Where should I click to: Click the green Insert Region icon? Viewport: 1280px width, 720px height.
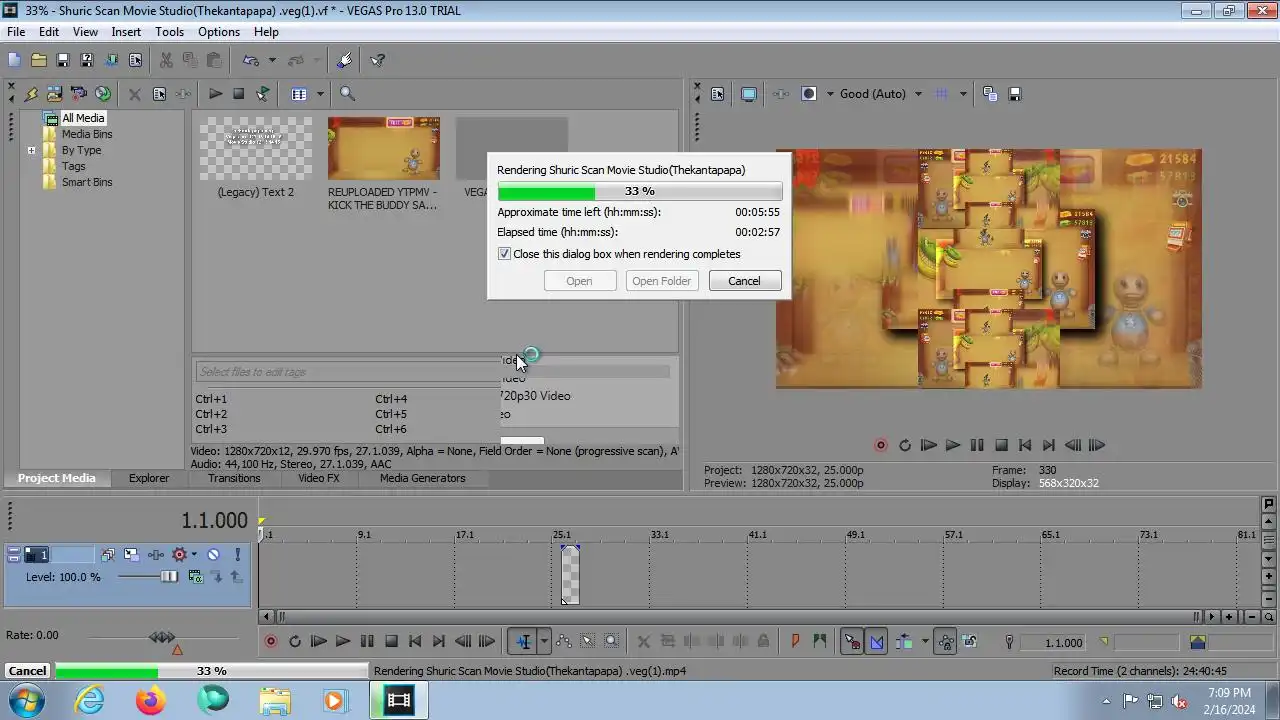click(820, 642)
